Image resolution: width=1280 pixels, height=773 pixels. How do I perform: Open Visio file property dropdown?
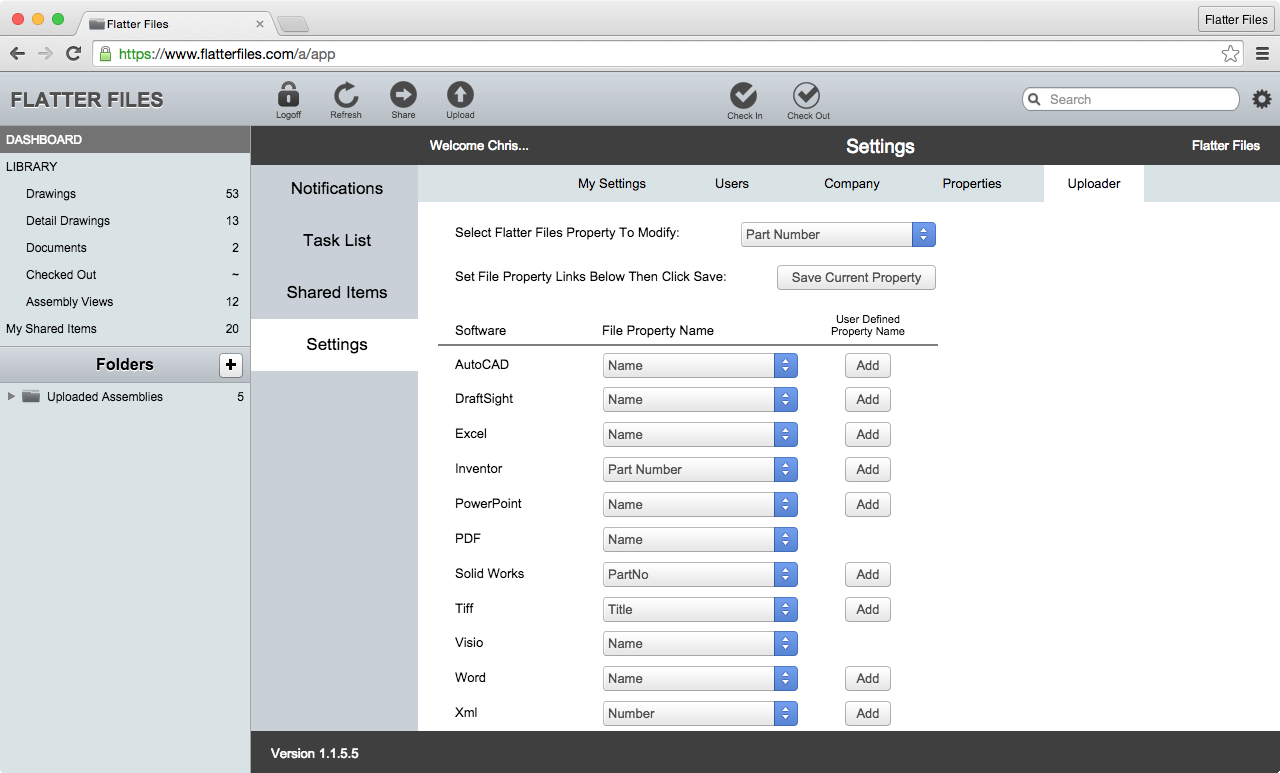[x=700, y=644]
